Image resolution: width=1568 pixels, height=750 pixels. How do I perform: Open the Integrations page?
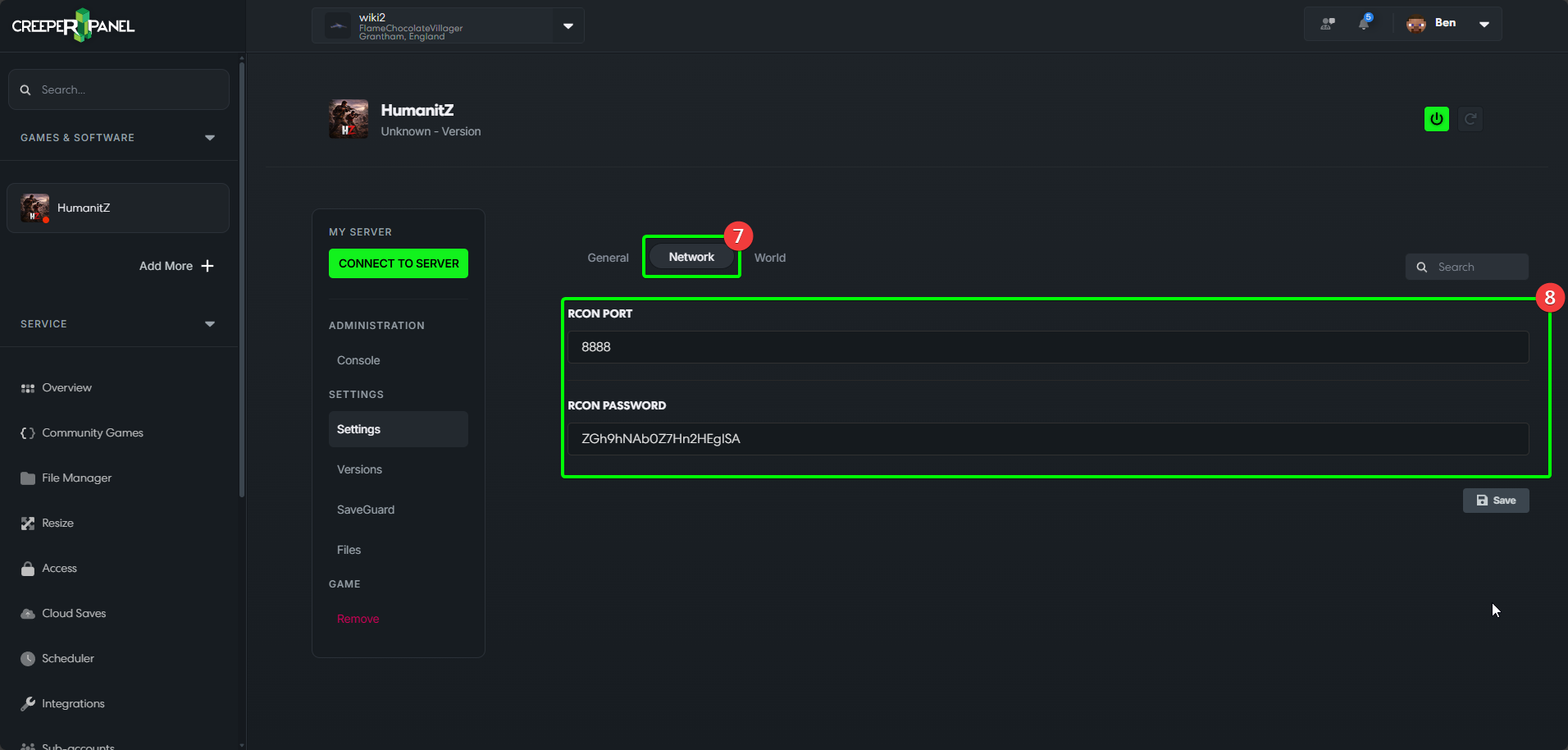[x=73, y=703]
